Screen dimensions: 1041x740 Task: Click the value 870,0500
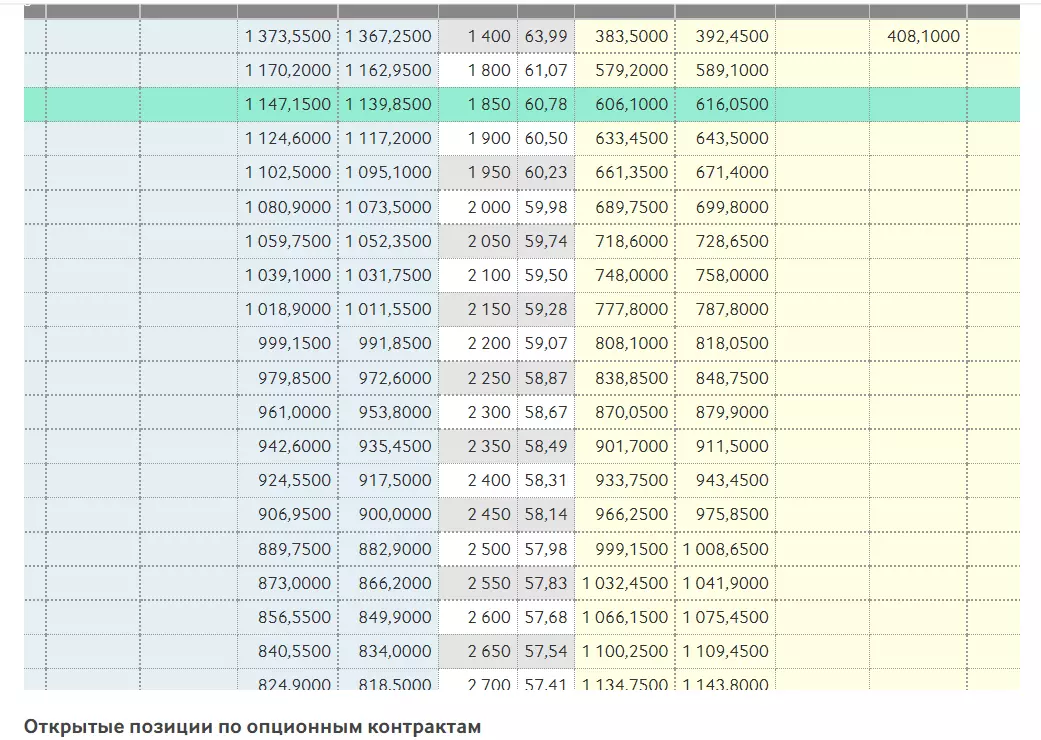click(631, 412)
